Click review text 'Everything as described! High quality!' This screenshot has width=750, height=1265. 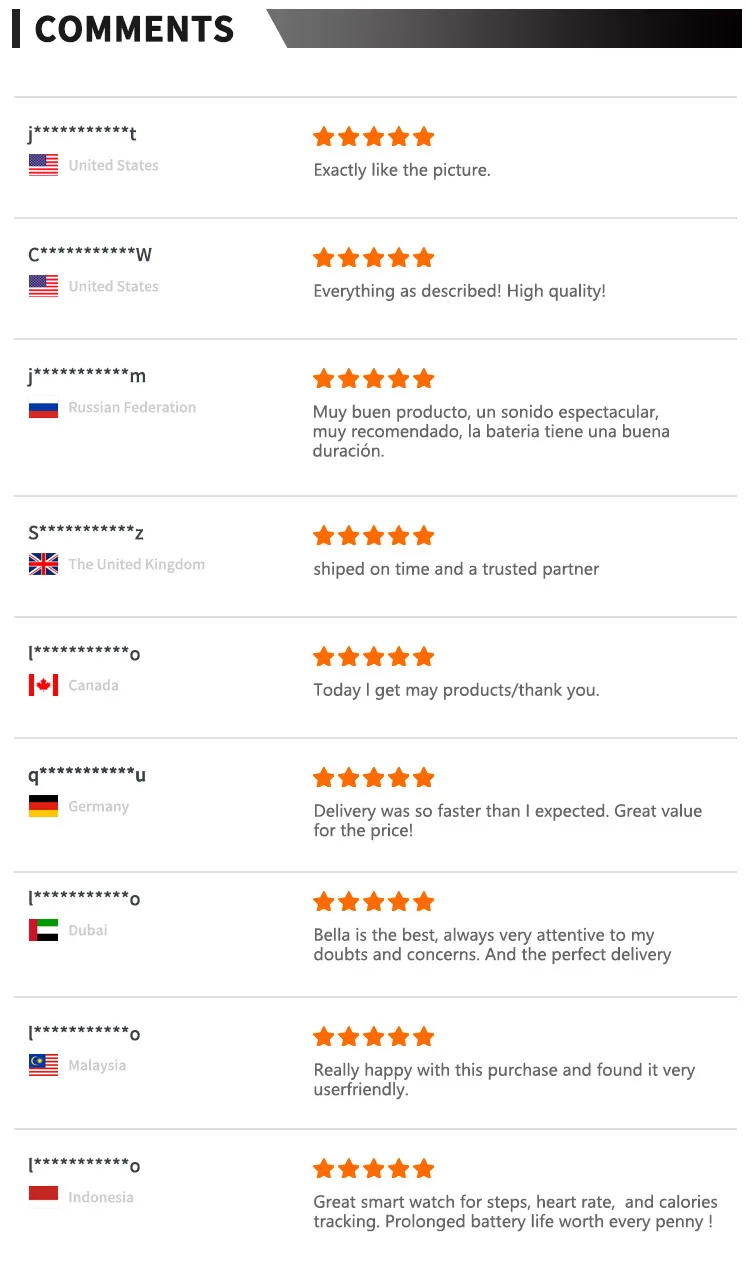(x=459, y=291)
